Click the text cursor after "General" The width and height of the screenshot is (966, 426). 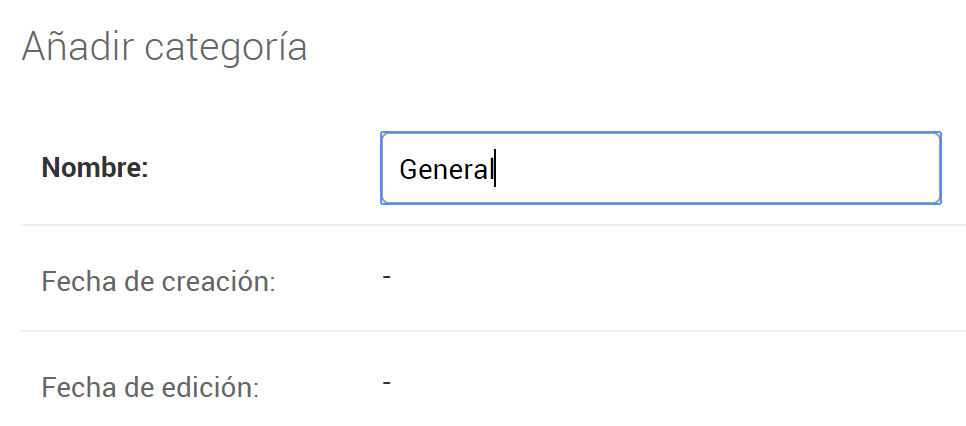(x=495, y=168)
